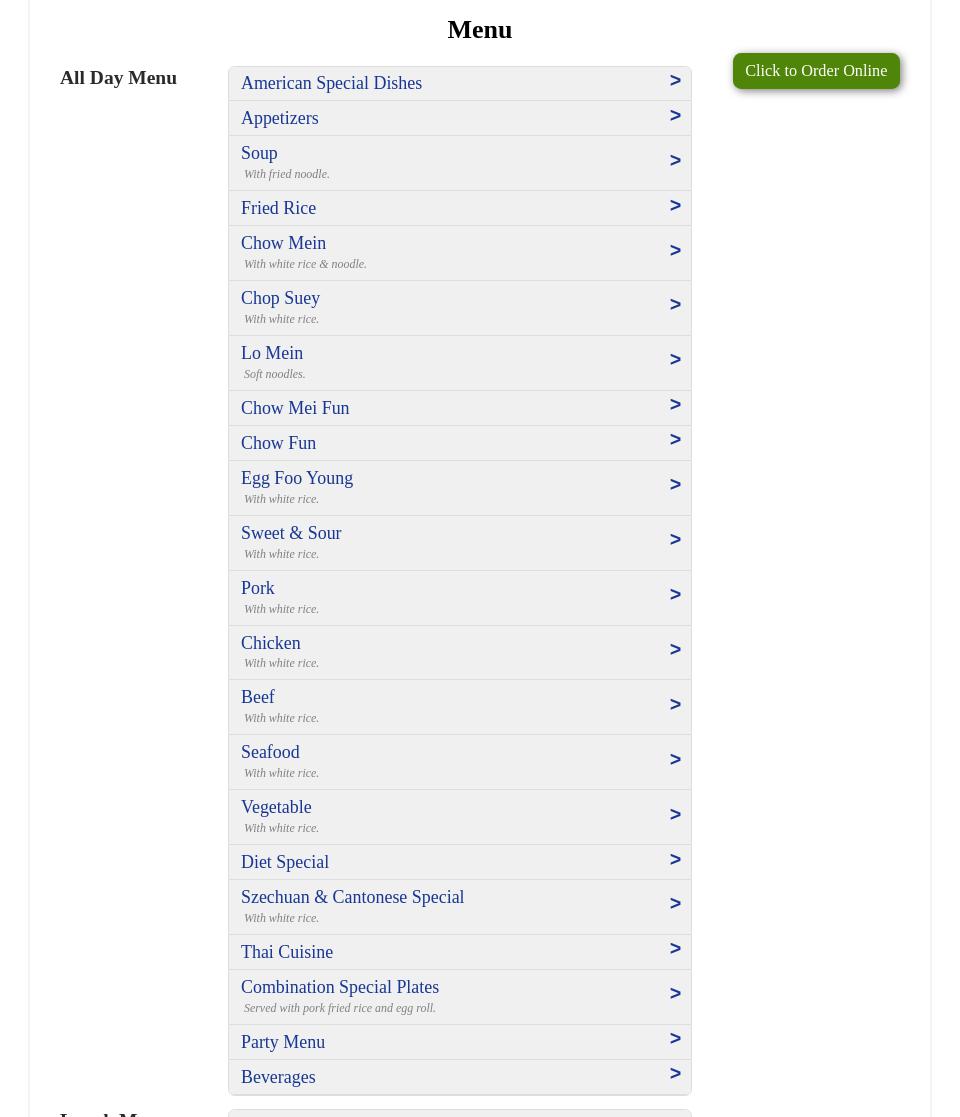Open the Thai Cuisine category
Screen dimensions: 960x1117
[x=287, y=952]
